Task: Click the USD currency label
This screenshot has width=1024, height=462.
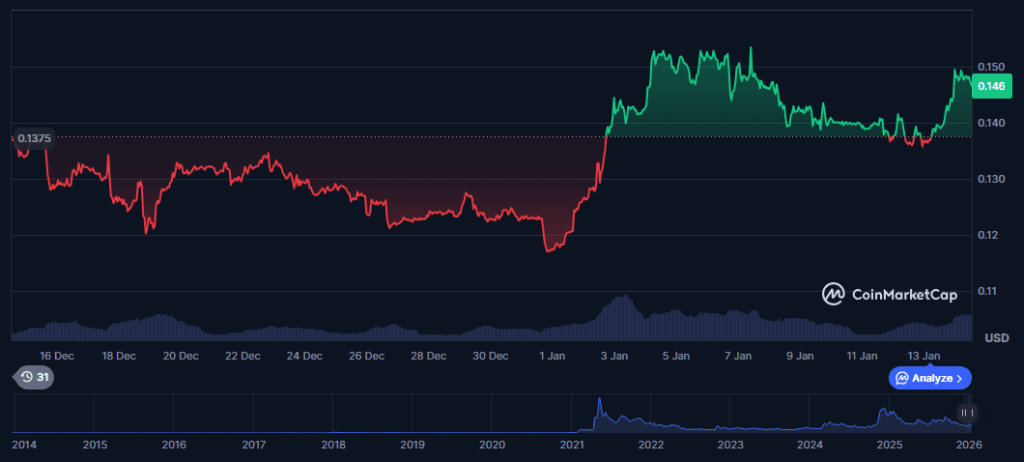Action: tap(996, 338)
